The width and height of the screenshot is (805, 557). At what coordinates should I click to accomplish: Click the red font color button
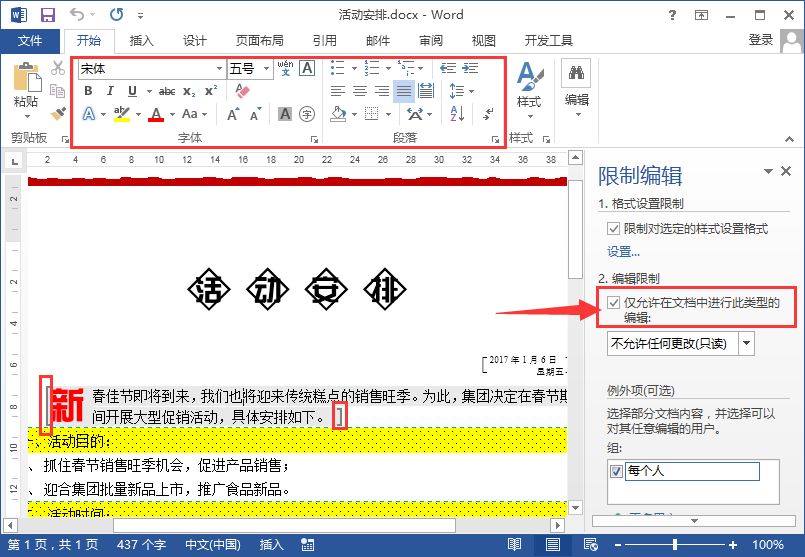156,114
